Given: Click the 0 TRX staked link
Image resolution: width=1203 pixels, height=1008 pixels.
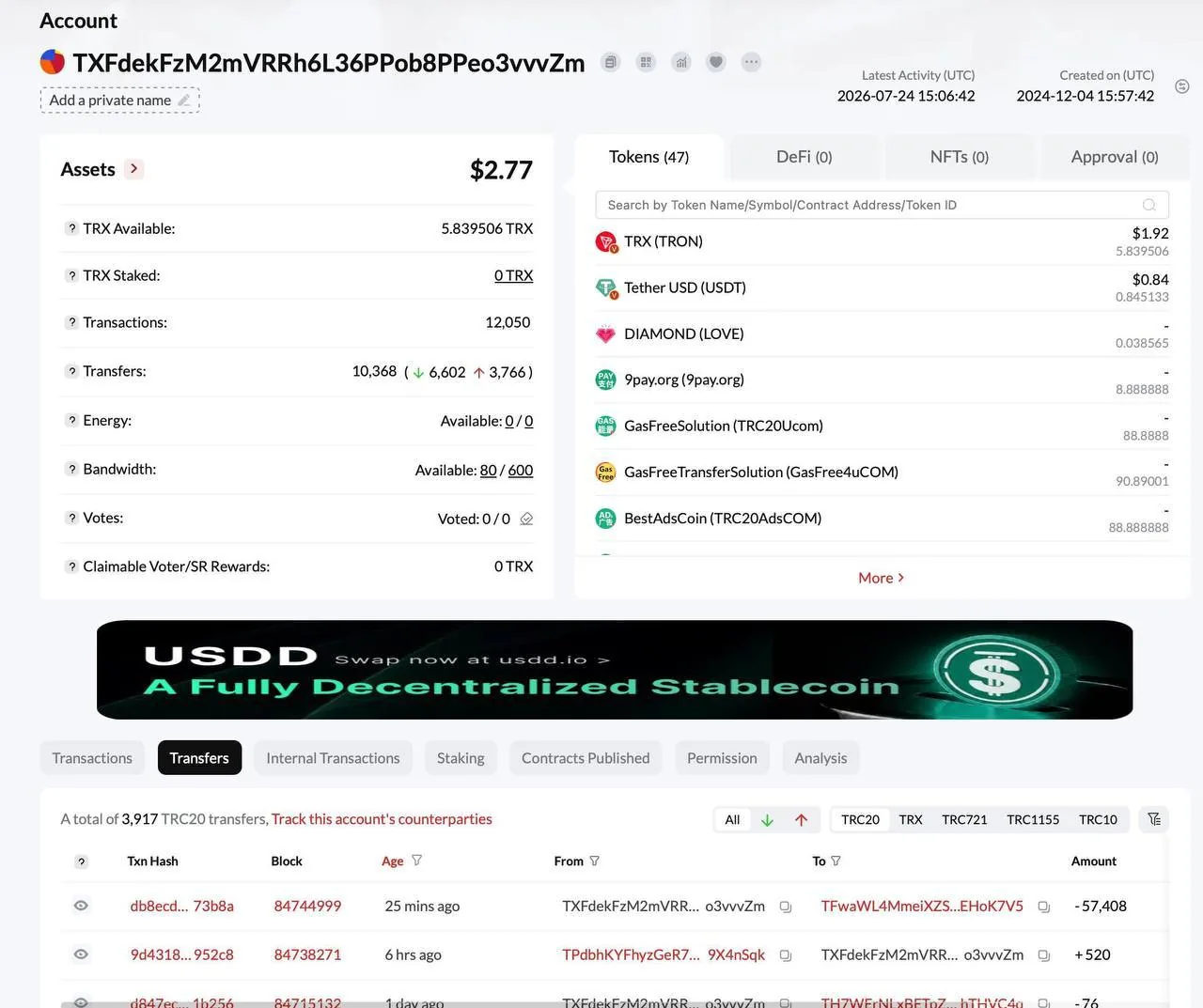Looking at the screenshot, I should (x=513, y=275).
